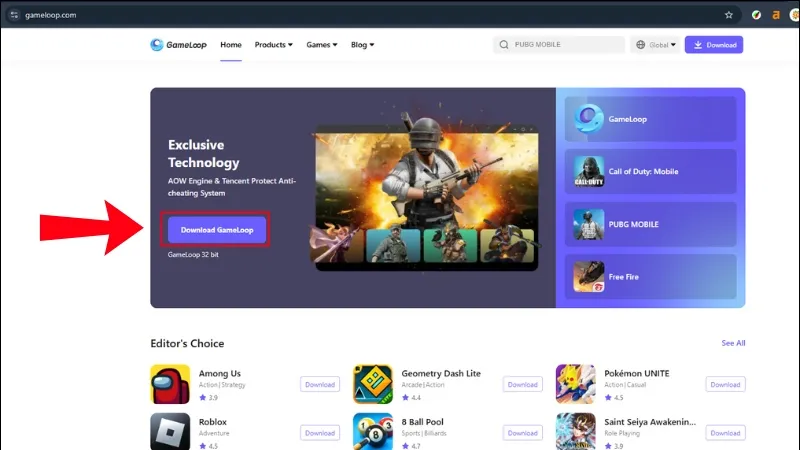Open the Home tab
This screenshot has width=800, height=450.
(x=231, y=45)
